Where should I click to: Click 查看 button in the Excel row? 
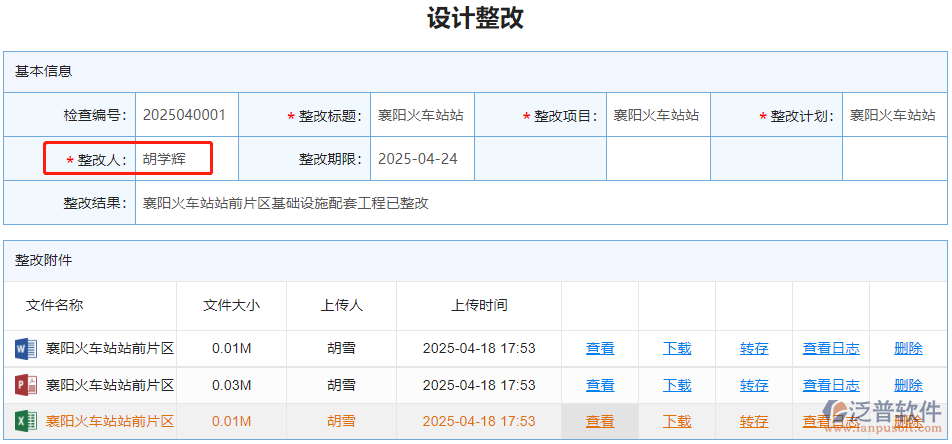(600, 421)
